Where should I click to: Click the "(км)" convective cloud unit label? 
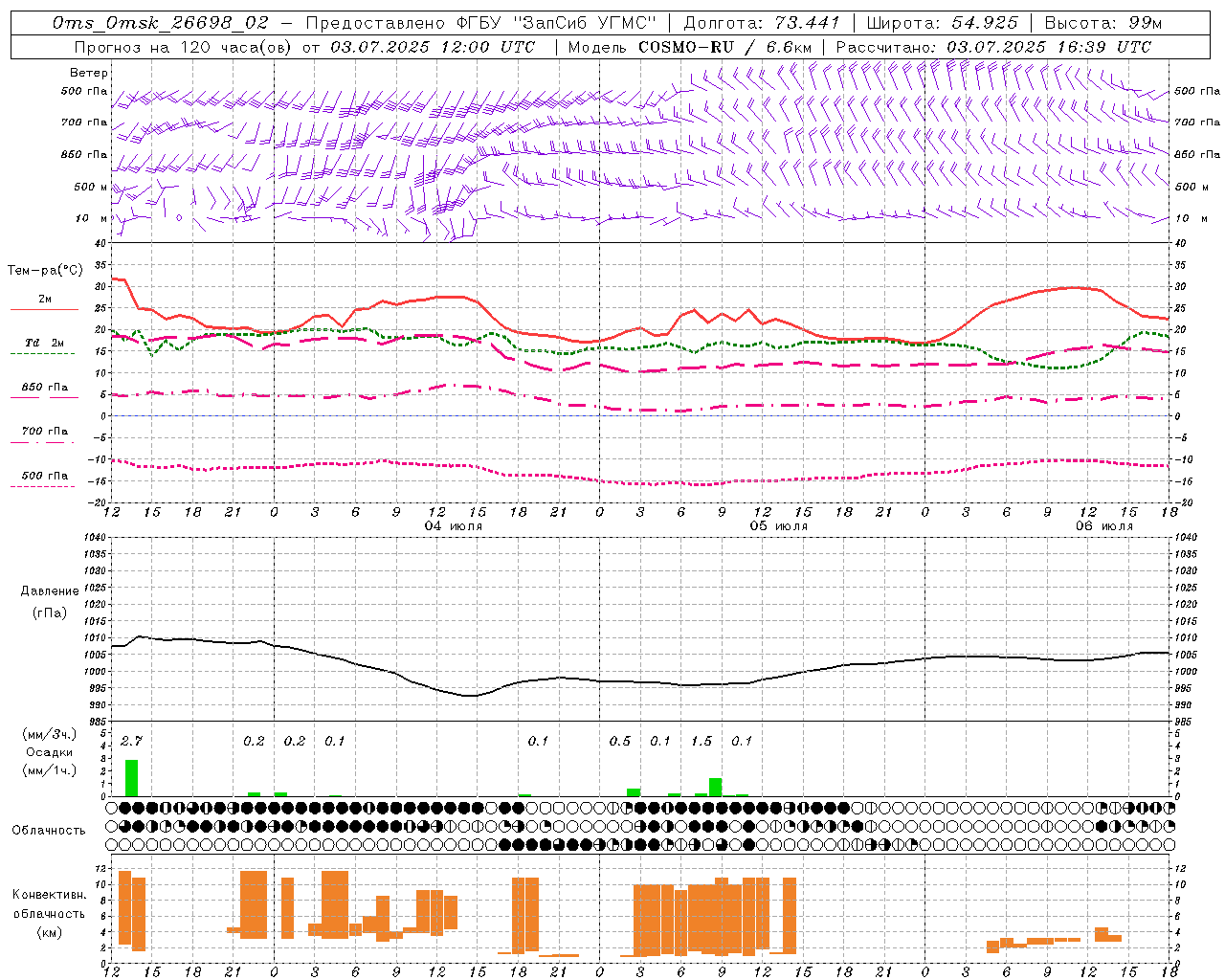point(50,932)
